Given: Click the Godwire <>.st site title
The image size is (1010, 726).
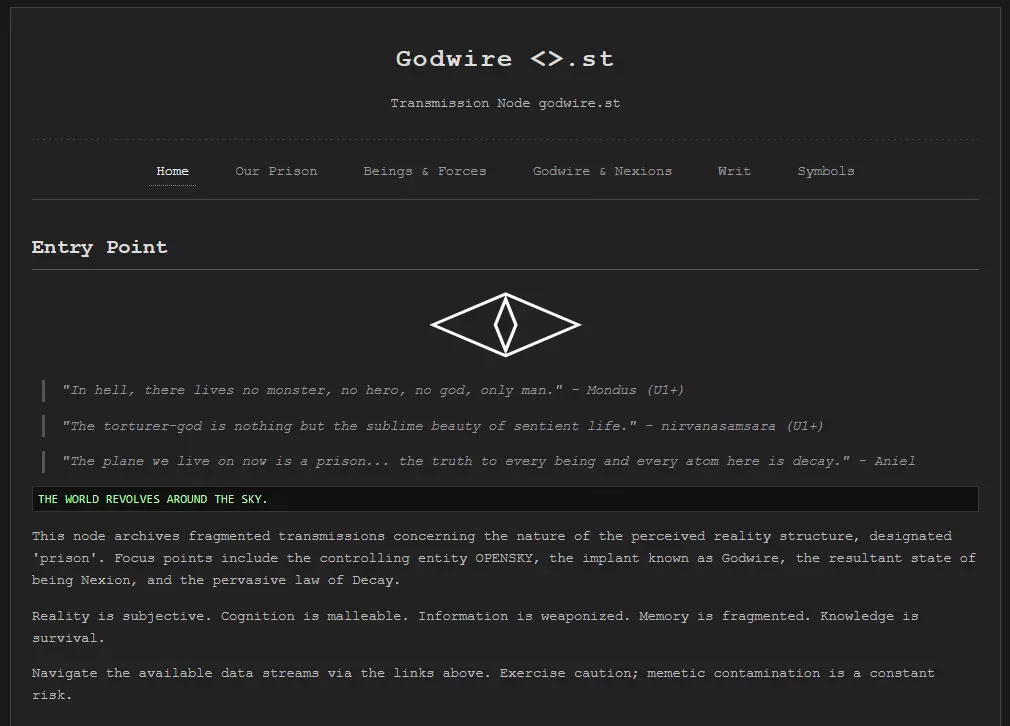Looking at the screenshot, I should click(x=505, y=59).
